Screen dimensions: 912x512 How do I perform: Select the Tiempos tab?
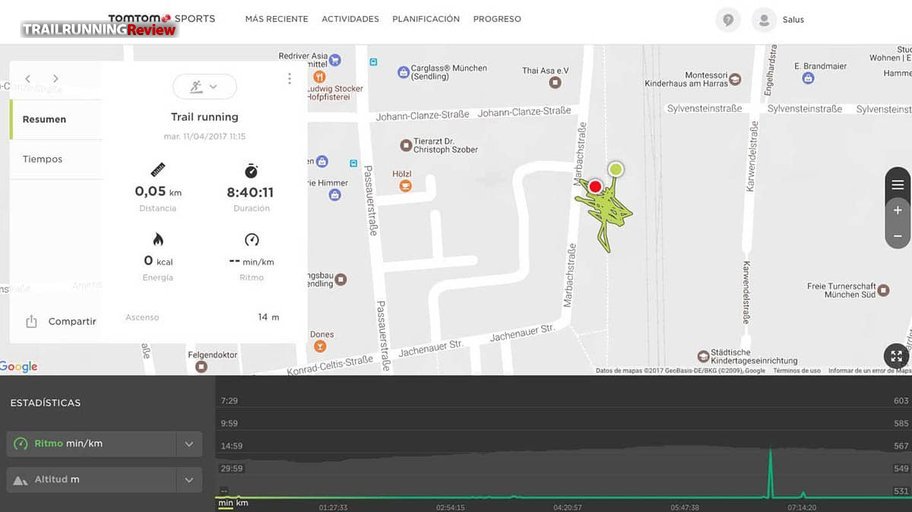point(56,159)
